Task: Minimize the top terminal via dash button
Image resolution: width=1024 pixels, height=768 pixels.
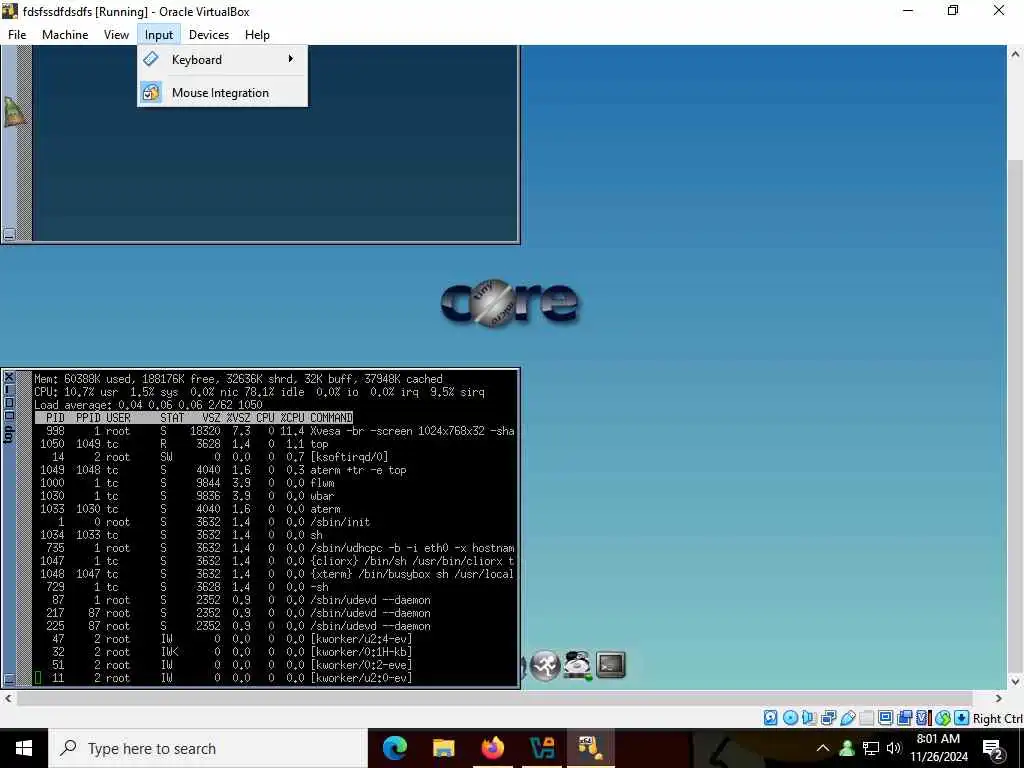Action: 9,389
